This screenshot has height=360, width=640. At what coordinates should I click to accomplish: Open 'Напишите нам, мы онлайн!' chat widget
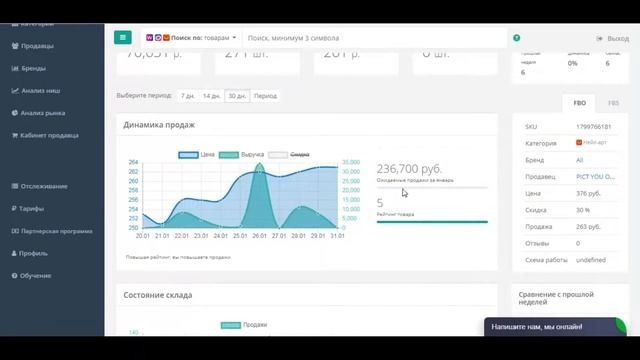pos(554,327)
